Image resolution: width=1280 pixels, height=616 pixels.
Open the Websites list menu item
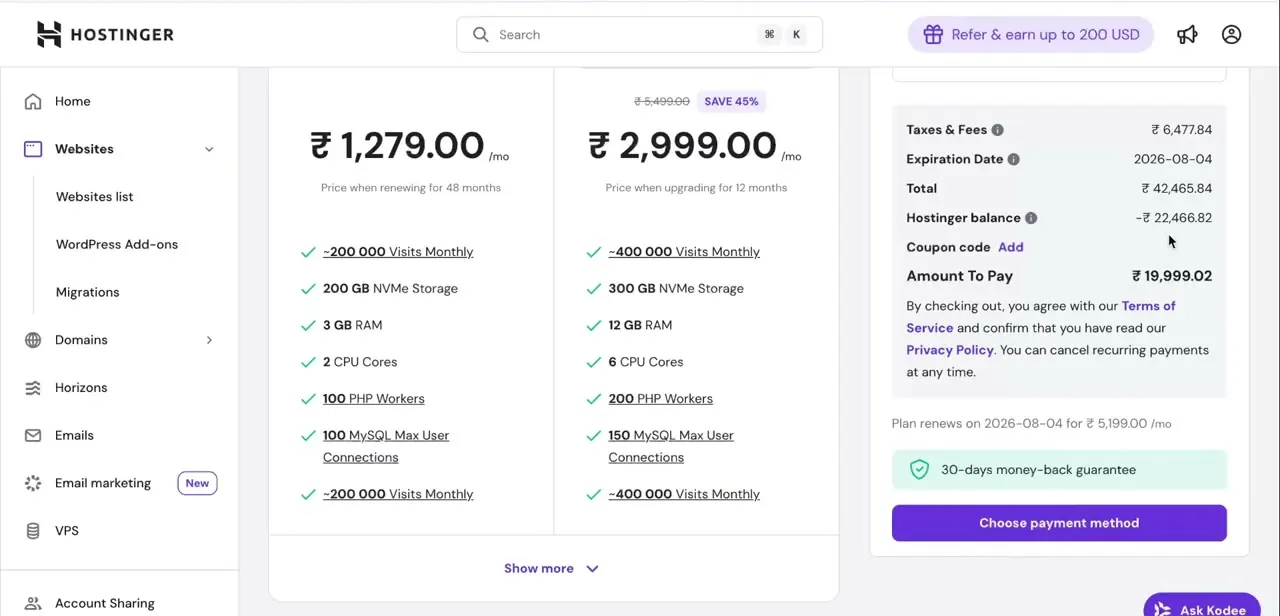94,197
